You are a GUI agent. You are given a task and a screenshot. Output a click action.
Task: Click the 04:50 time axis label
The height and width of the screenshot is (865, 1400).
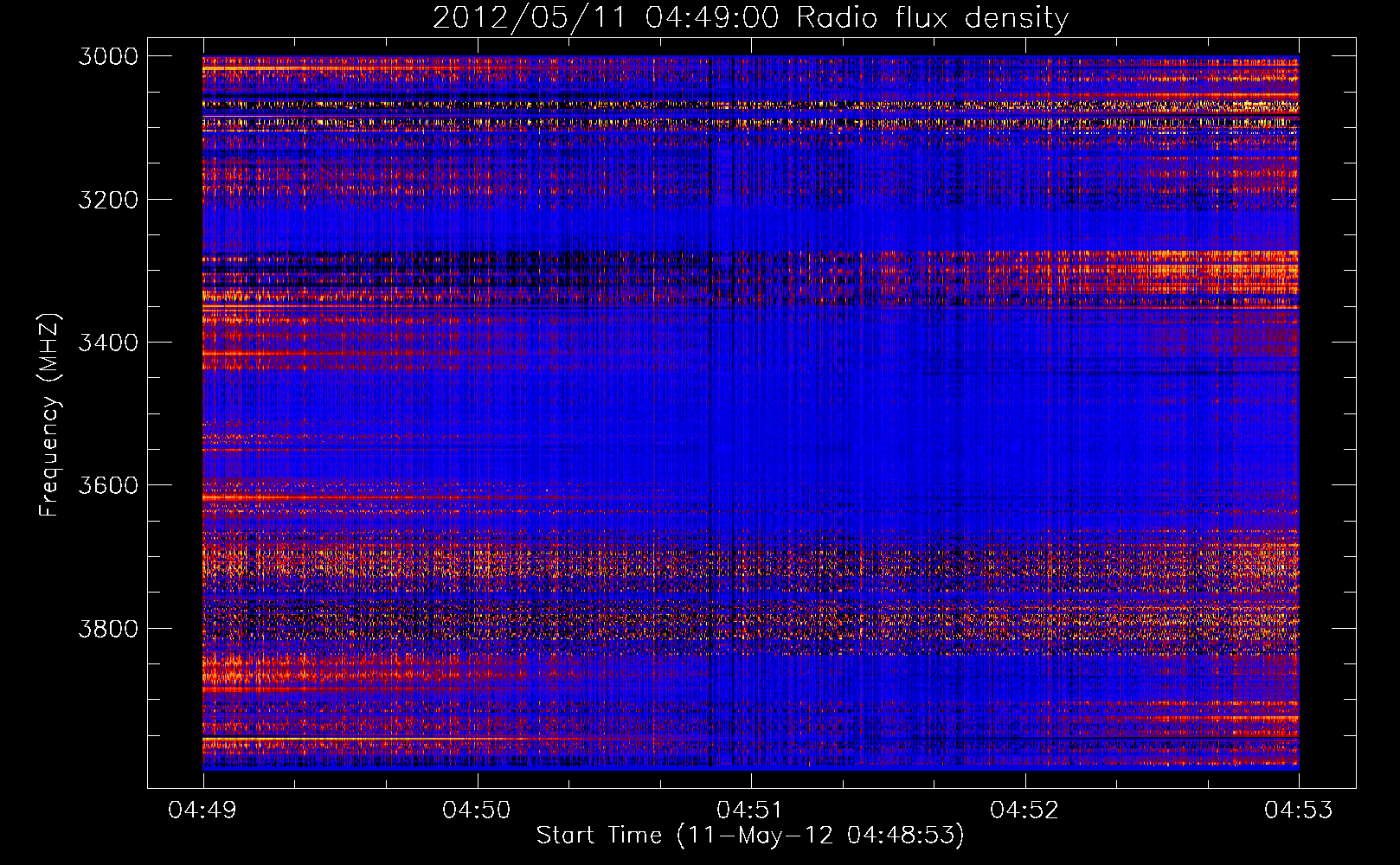click(x=477, y=811)
